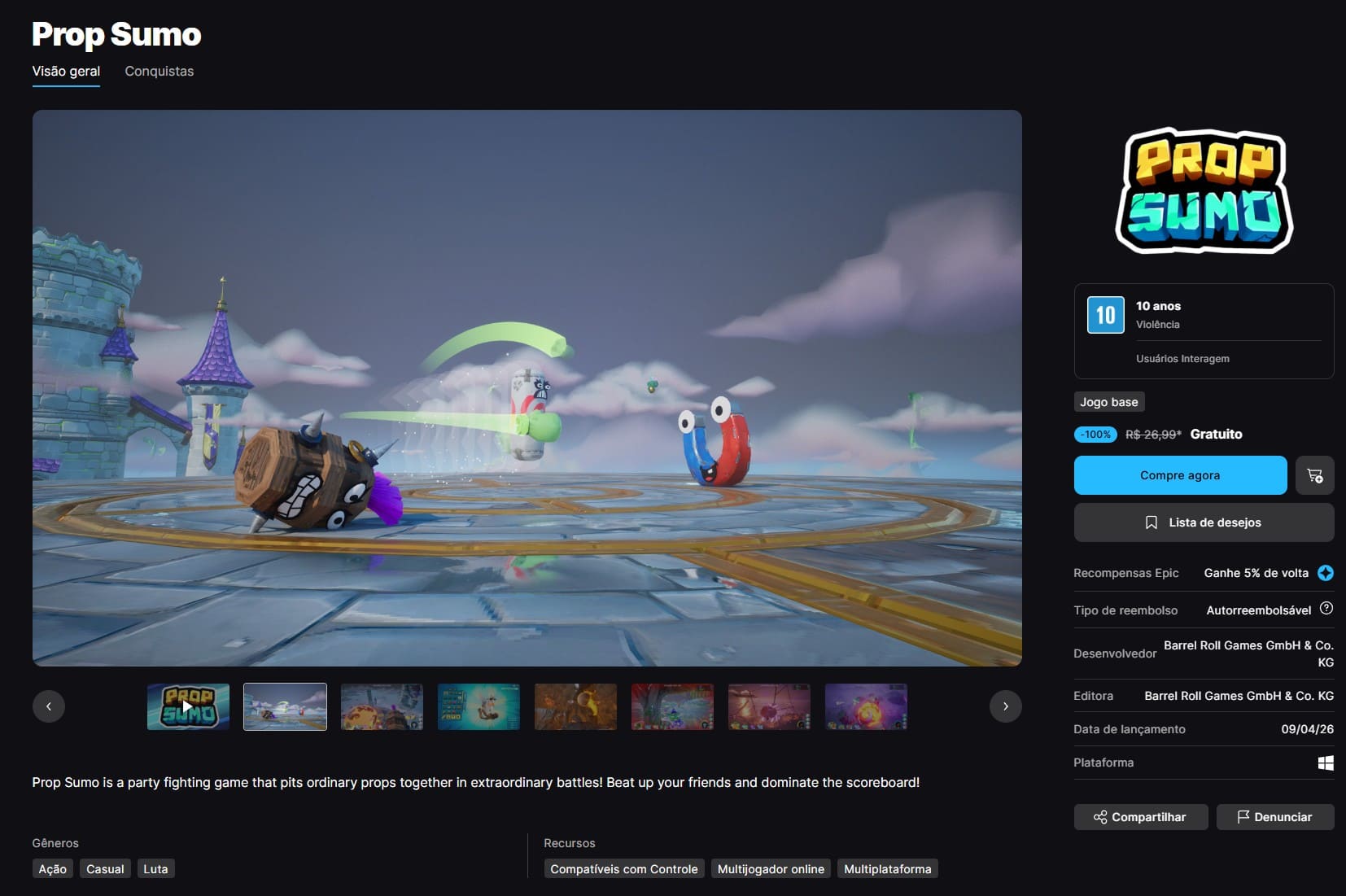Image resolution: width=1346 pixels, height=896 pixels.
Task: Show previous thumbnails with left arrow
Action: pos(49,706)
